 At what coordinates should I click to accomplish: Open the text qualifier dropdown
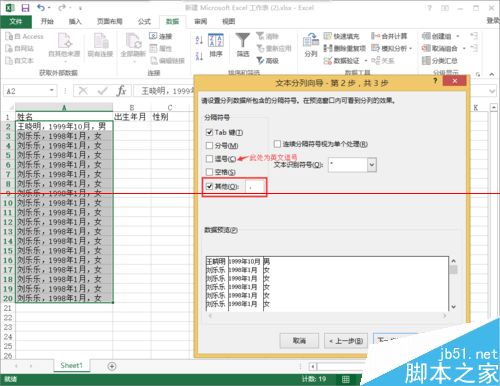click(372, 165)
